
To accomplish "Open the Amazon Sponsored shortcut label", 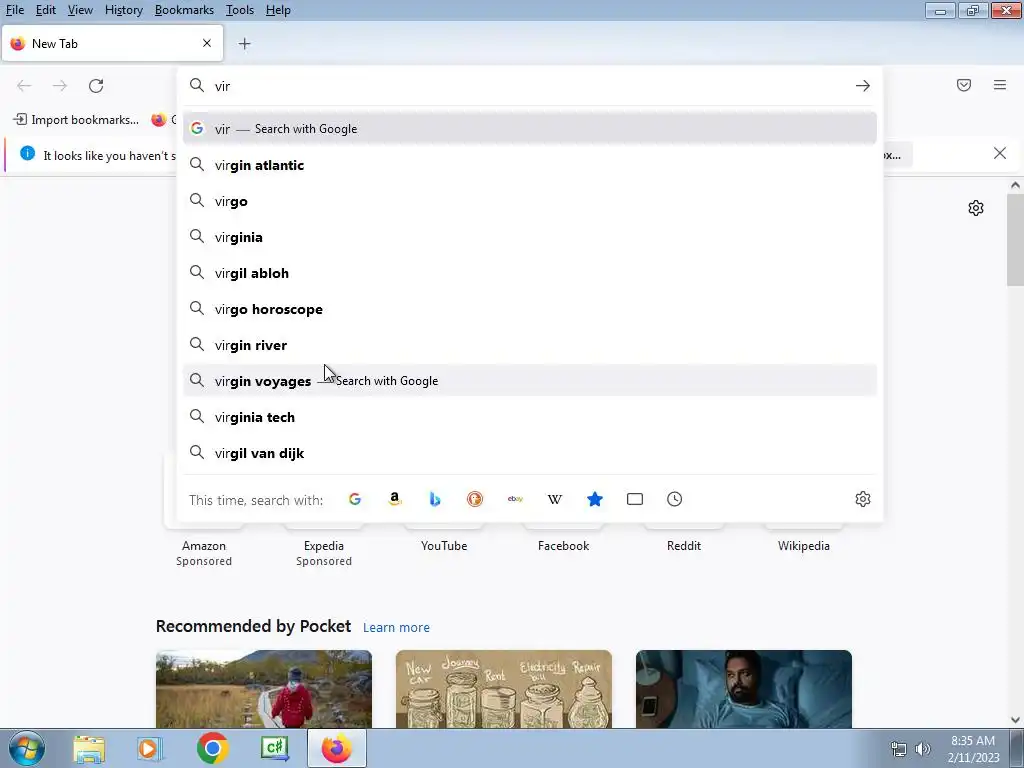I will (x=204, y=553).
